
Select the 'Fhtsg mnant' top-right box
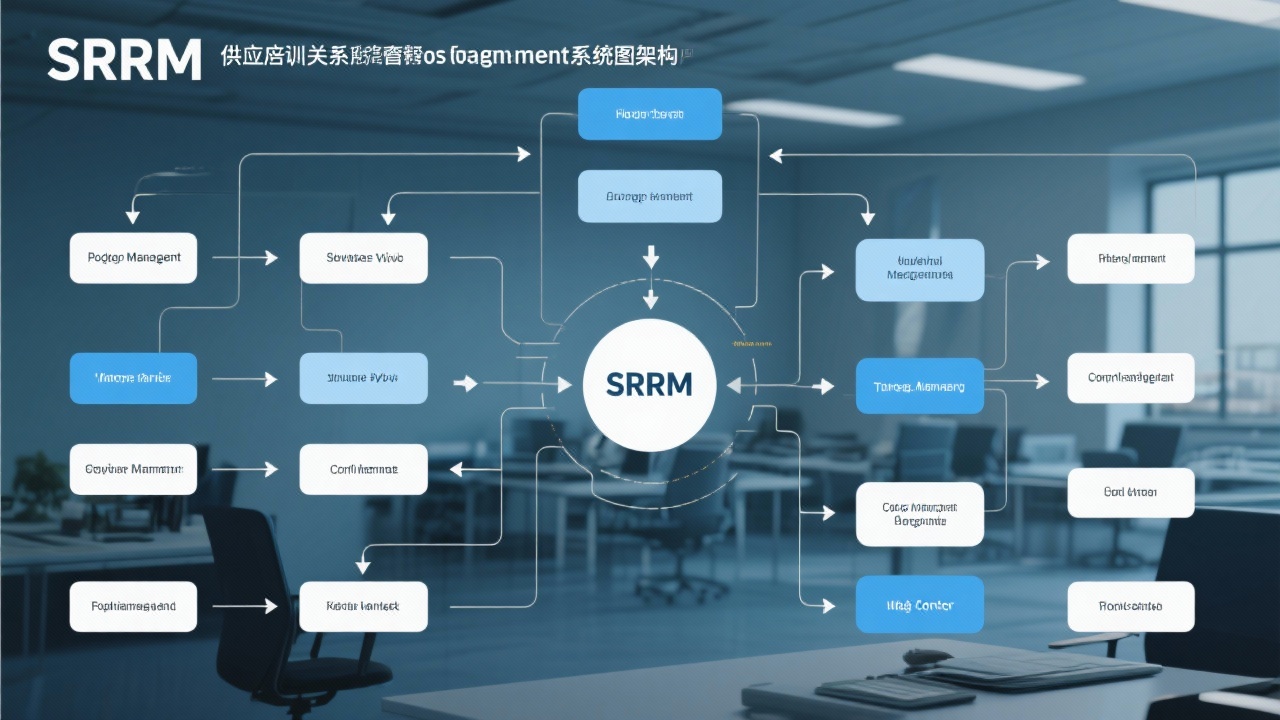(x=1130, y=258)
